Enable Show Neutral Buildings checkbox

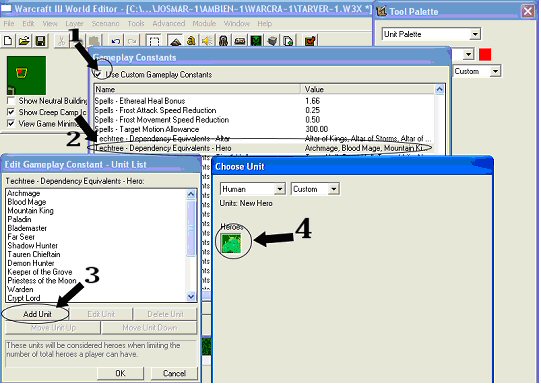click(11, 101)
